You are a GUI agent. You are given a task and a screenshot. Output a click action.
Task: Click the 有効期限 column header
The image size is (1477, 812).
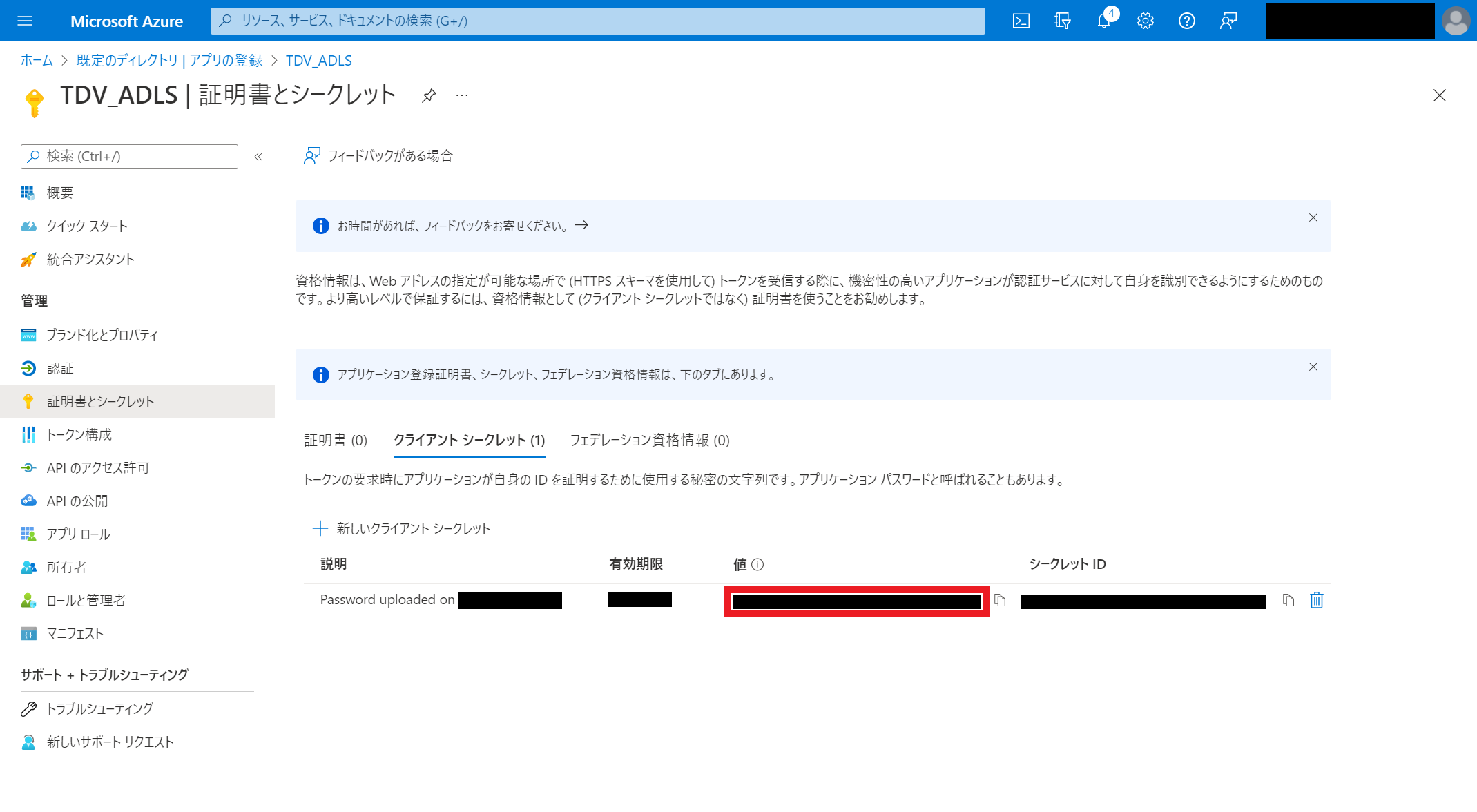pyautogui.click(x=636, y=564)
